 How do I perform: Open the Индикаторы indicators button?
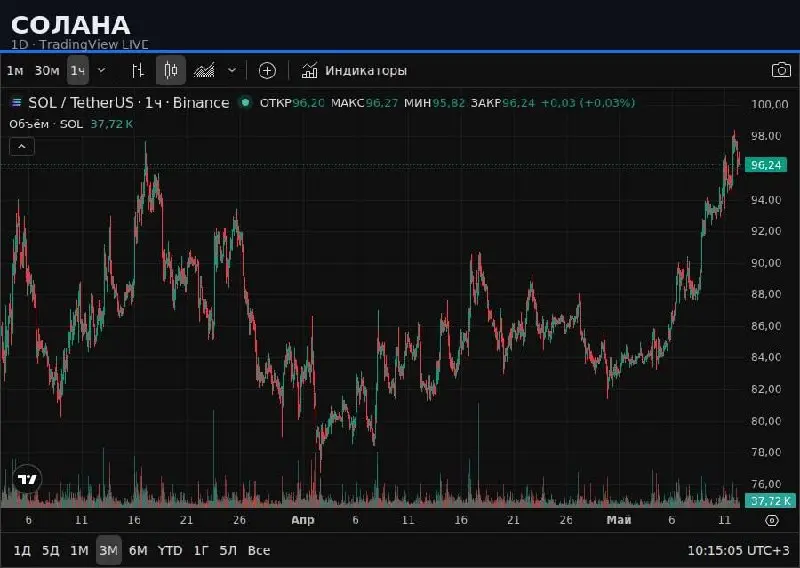[x=354, y=70]
